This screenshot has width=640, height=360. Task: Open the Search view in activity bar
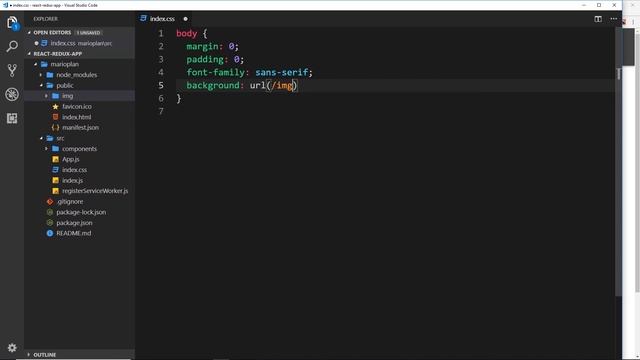[x=12, y=46]
